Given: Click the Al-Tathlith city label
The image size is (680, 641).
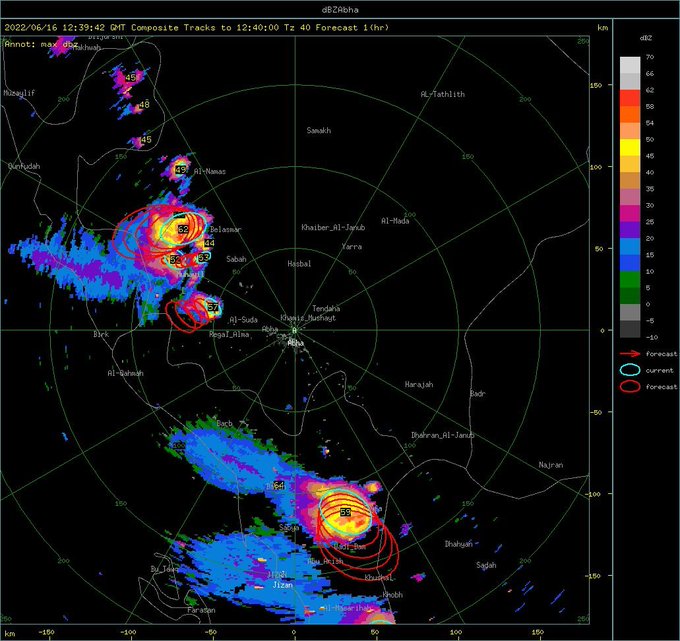Looking at the screenshot, I should tap(443, 94).
